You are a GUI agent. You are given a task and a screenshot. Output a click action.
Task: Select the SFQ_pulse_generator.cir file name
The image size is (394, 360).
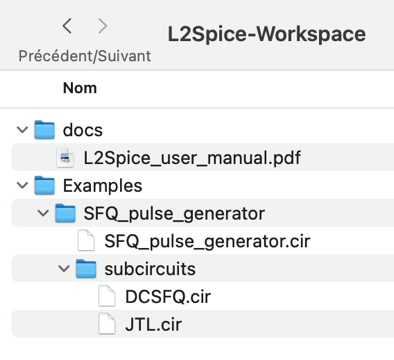pos(207,241)
